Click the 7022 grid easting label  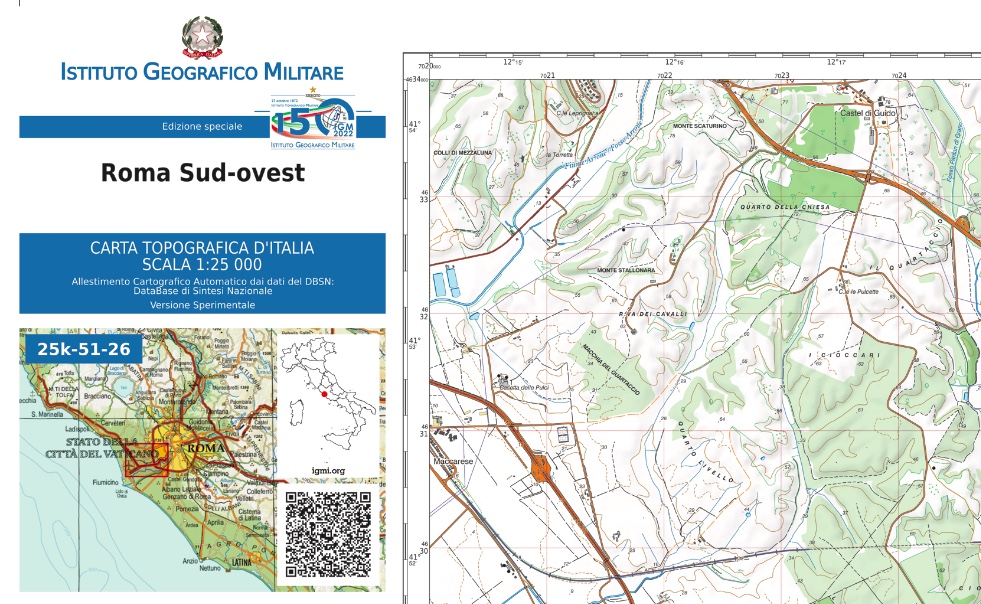click(x=664, y=76)
